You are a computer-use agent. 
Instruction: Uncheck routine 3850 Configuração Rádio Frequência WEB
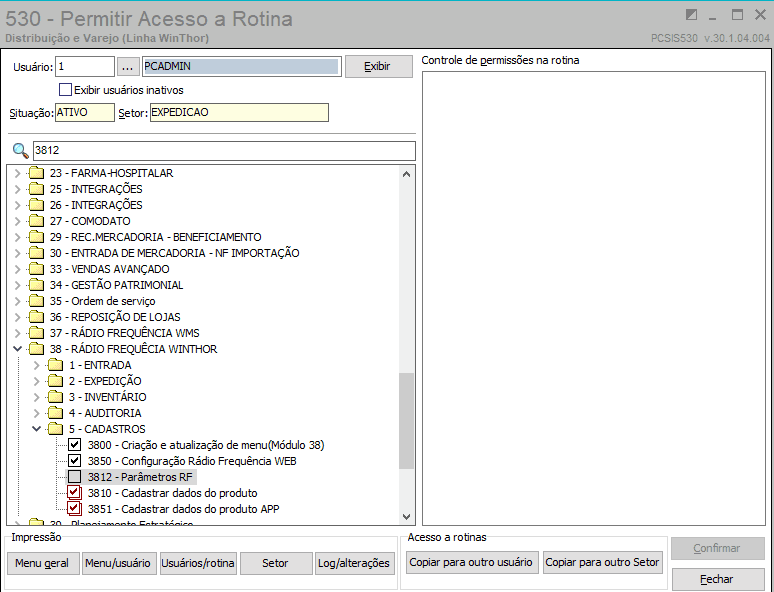pos(75,461)
